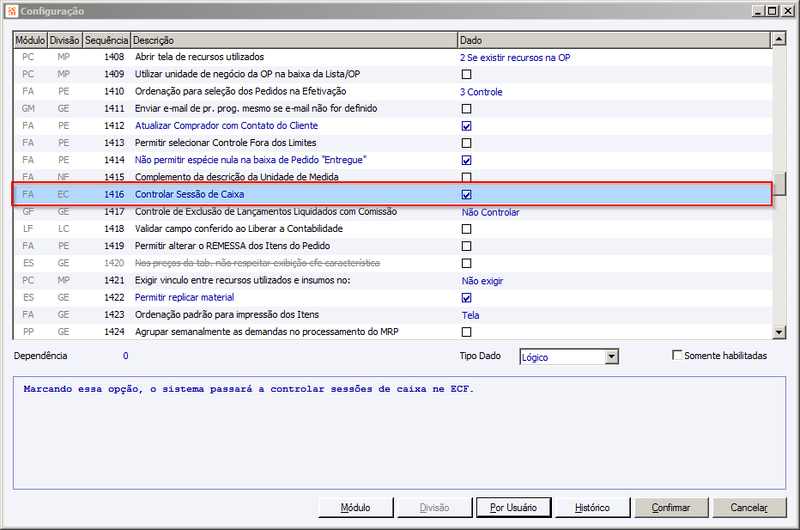Viewport: 800px width, 530px height.
Task: Uncheck Atualizar Comprador com Contato do Cliente
Action: (466, 126)
